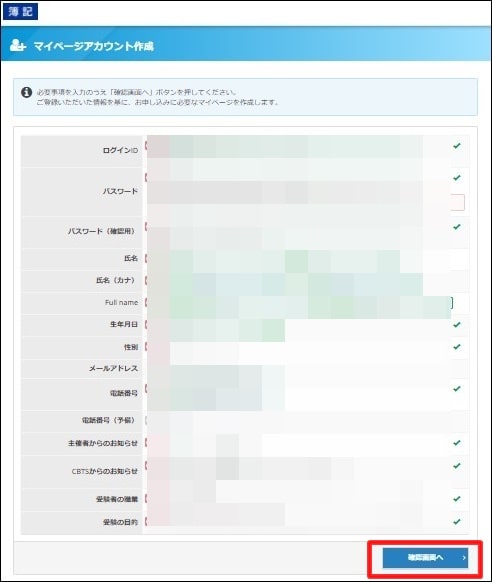Click the 簿記 logo badge
Image resolution: width=492 pixels, height=582 pixels.
click(20, 12)
